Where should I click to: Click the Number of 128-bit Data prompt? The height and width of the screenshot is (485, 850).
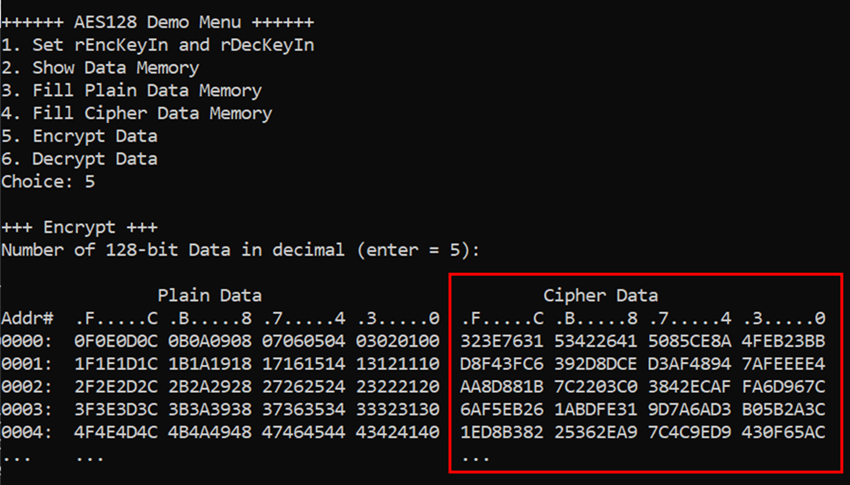241,250
